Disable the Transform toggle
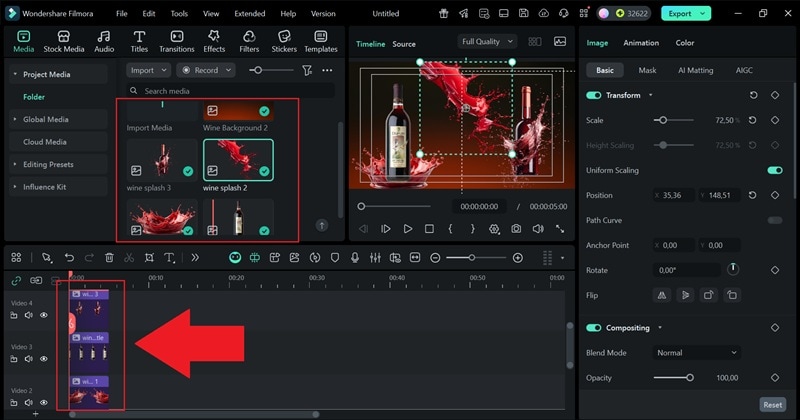 click(594, 95)
